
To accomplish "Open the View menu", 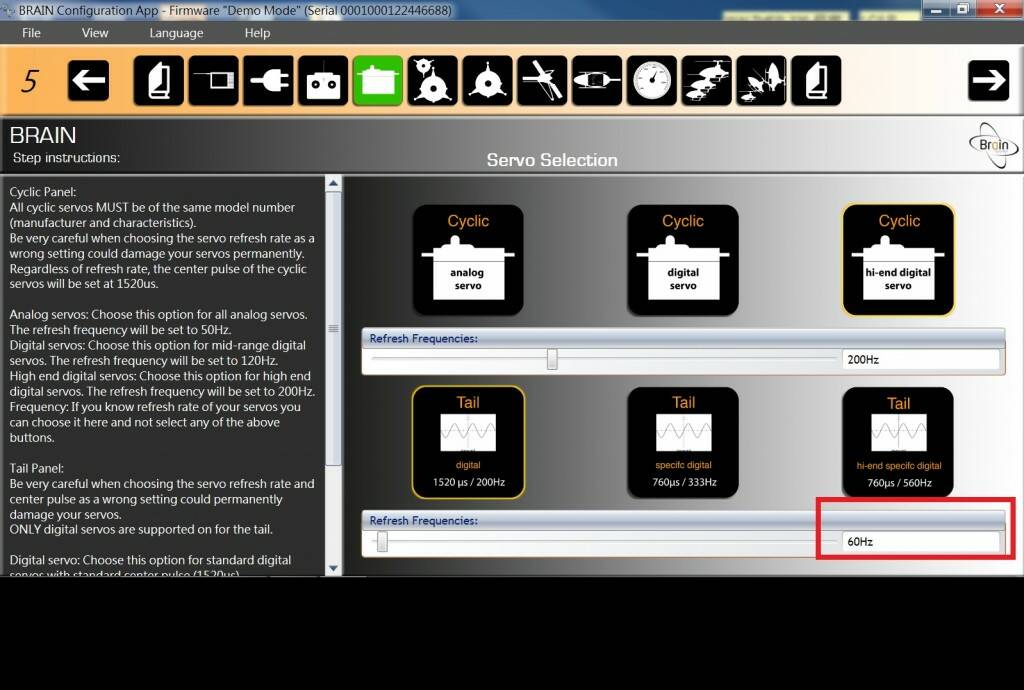I will pyautogui.click(x=95, y=33).
